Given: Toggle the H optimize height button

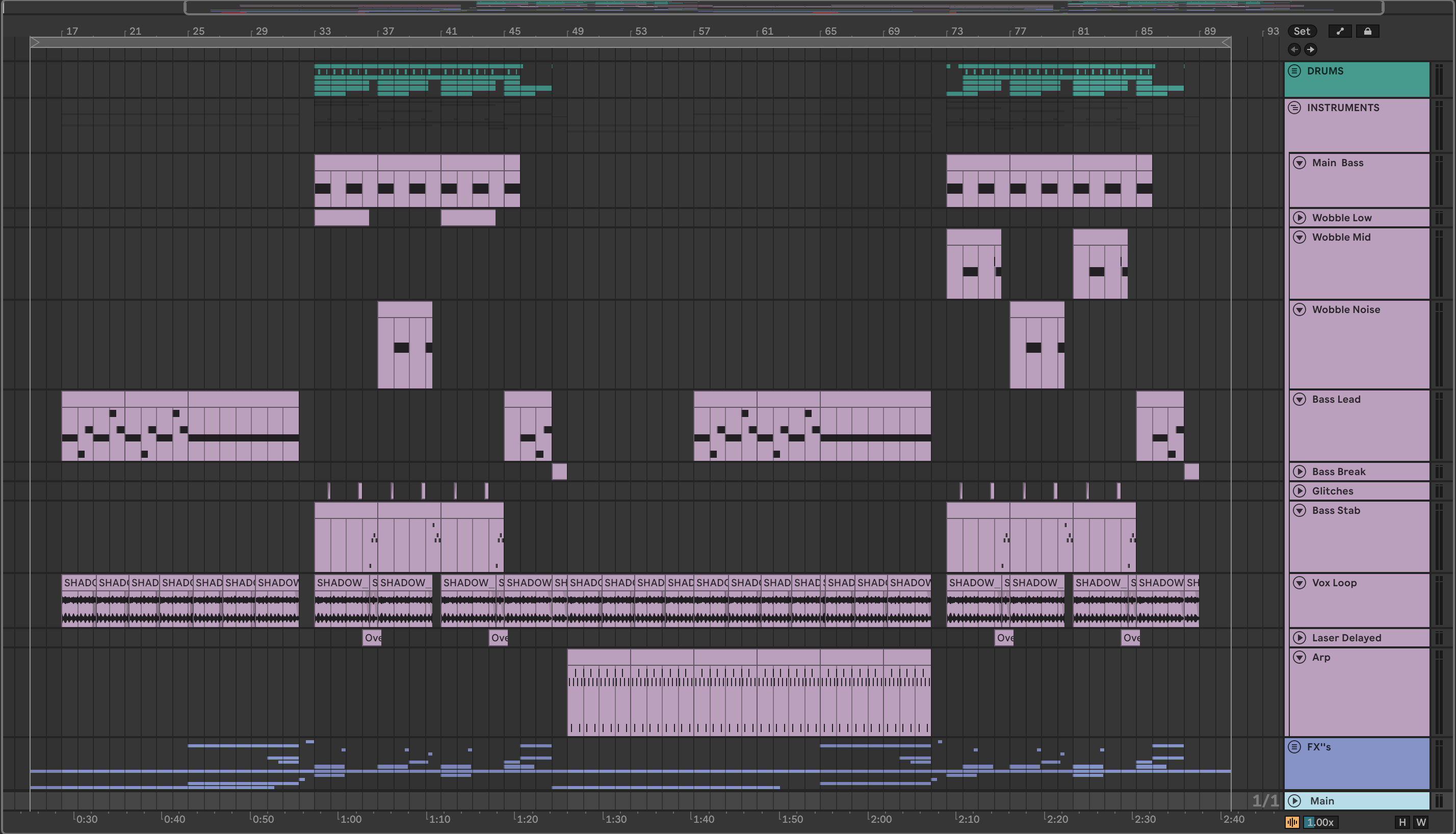Looking at the screenshot, I should click(1402, 823).
